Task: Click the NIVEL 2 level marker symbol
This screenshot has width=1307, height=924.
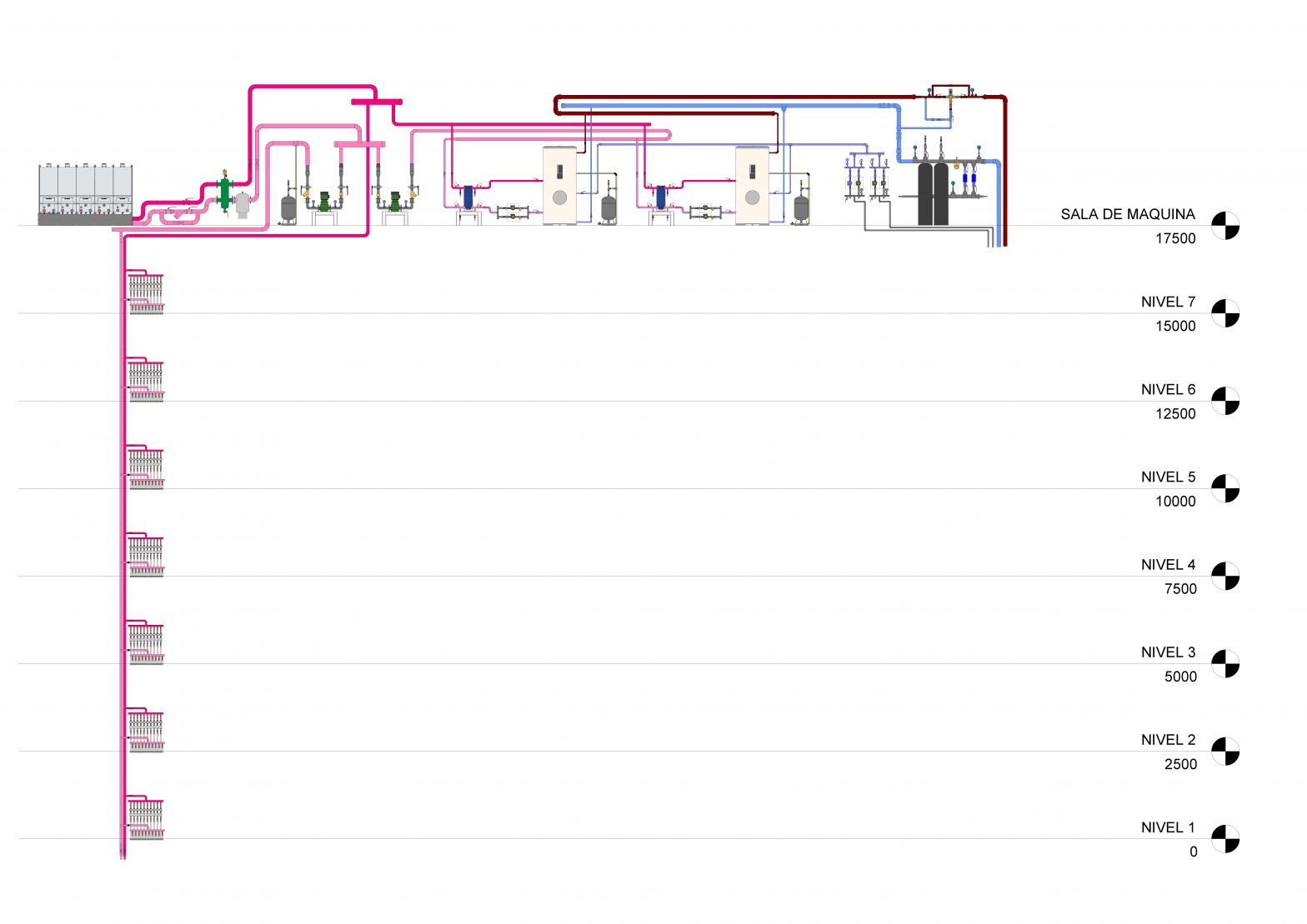Action: pyautogui.click(x=1224, y=751)
